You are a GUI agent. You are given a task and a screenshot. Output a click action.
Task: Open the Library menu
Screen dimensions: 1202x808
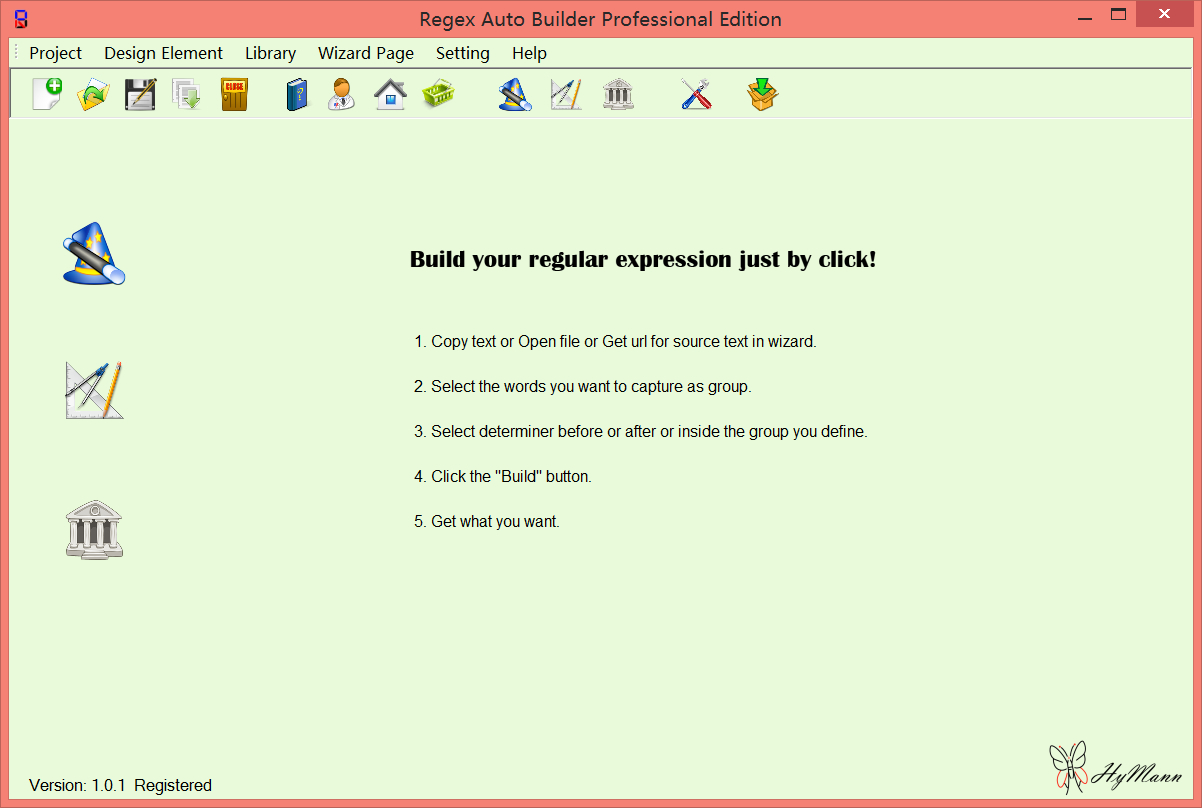(x=270, y=53)
